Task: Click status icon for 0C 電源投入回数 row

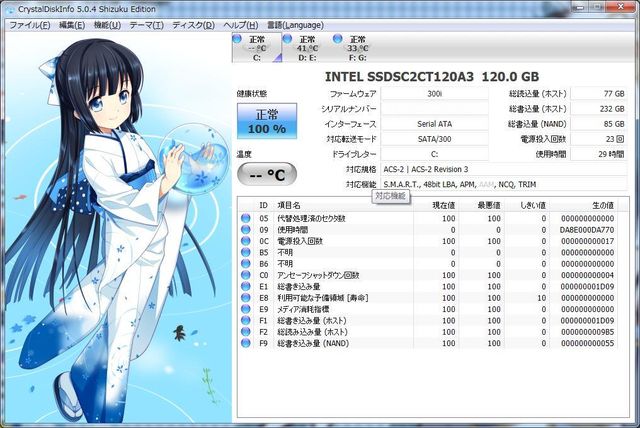Action: pyautogui.click(x=245, y=241)
